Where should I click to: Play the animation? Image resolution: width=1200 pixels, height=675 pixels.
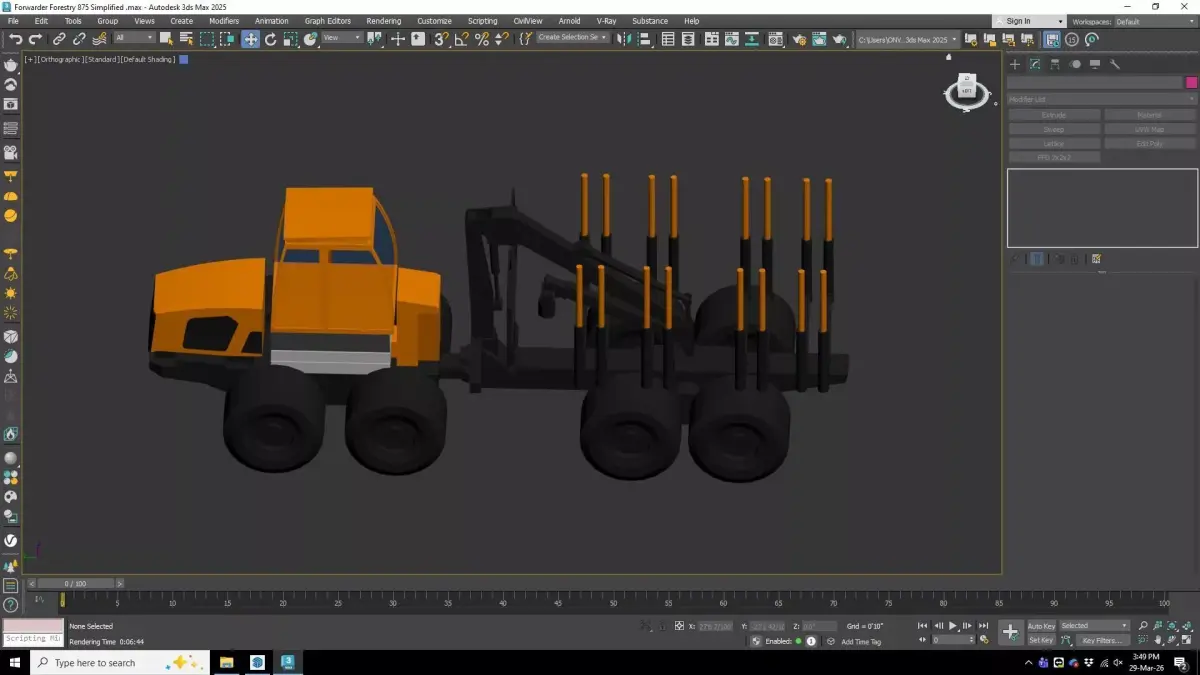point(953,626)
